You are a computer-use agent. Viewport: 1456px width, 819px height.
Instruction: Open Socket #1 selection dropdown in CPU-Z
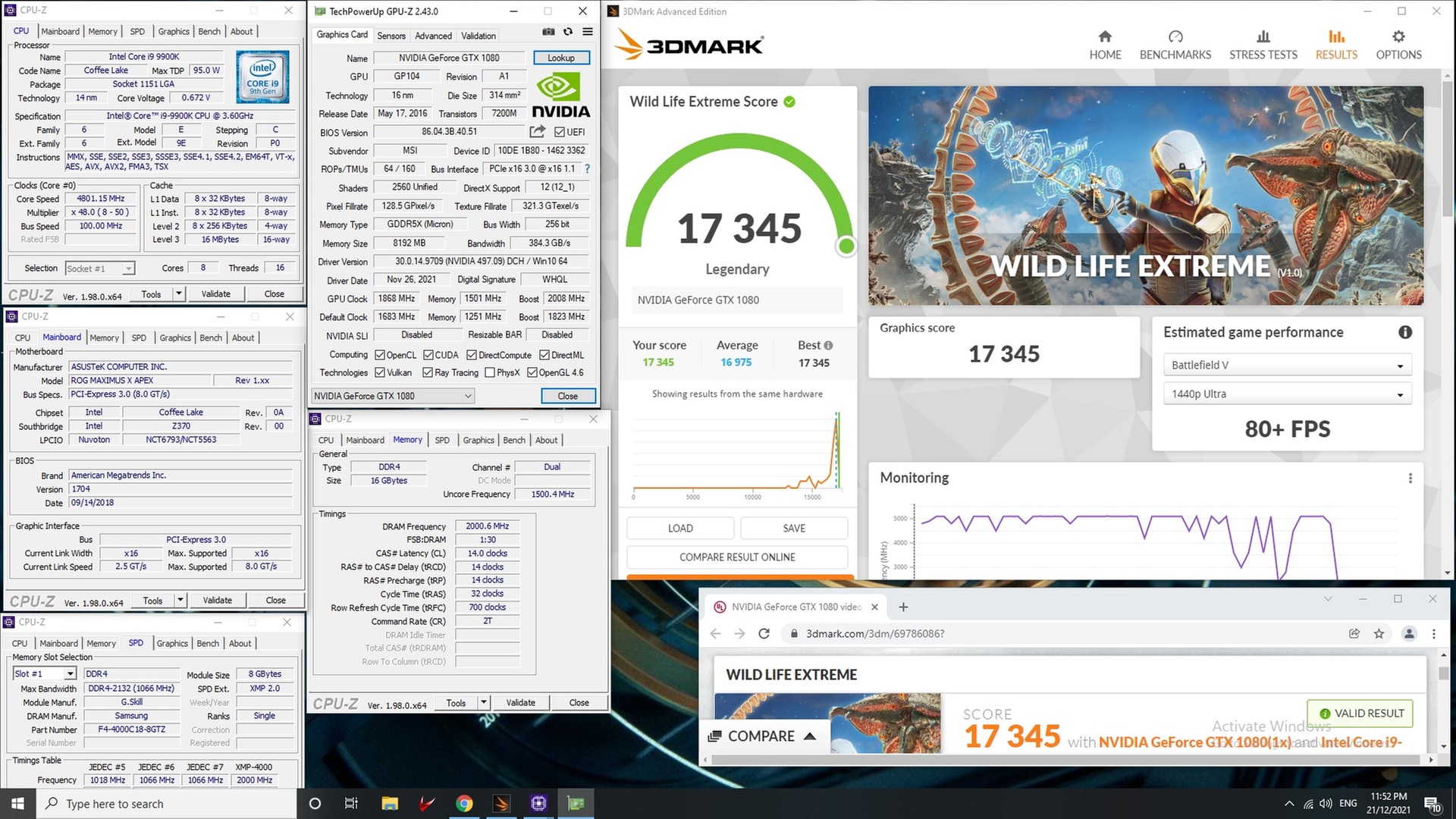(100, 268)
